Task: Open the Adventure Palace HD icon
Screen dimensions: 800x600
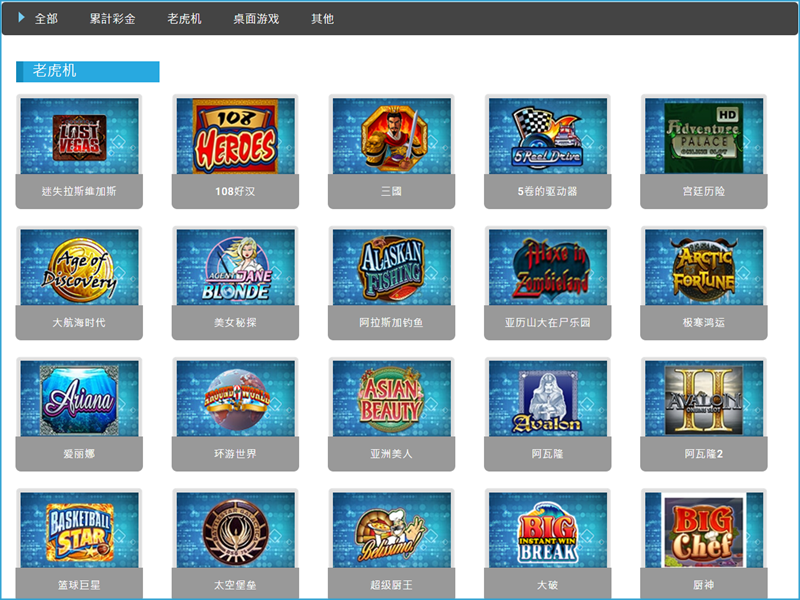Action: pyautogui.click(x=703, y=136)
